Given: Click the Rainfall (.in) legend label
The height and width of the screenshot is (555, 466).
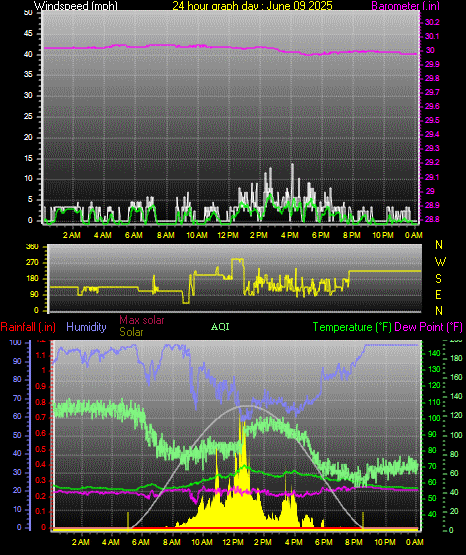Looking at the screenshot, I should pos(28,327).
